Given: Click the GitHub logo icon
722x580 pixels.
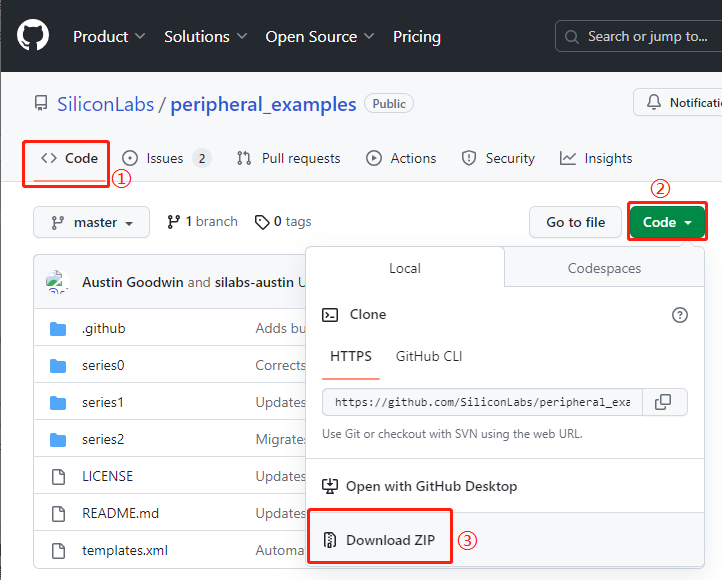Looking at the screenshot, I should [x=33, y=37].
